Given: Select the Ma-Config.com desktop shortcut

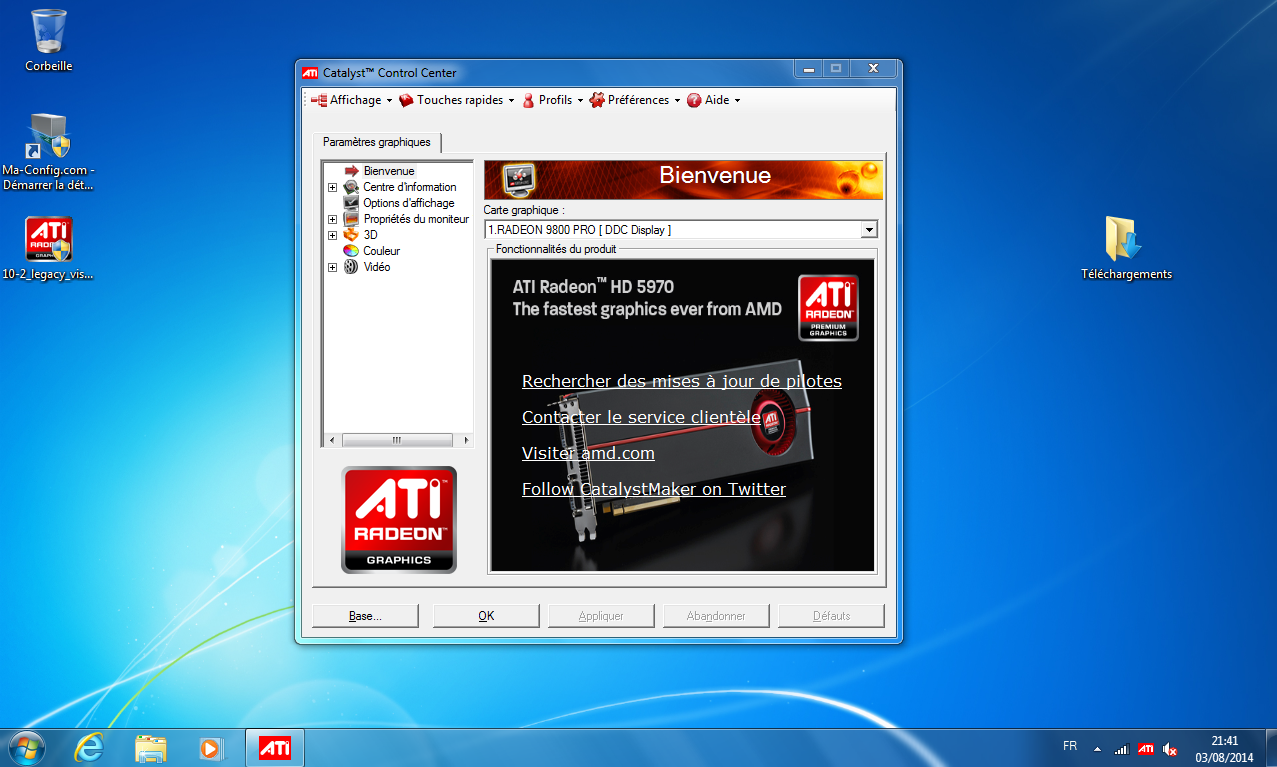Looking at the screenshot, I should pos(49,152).
